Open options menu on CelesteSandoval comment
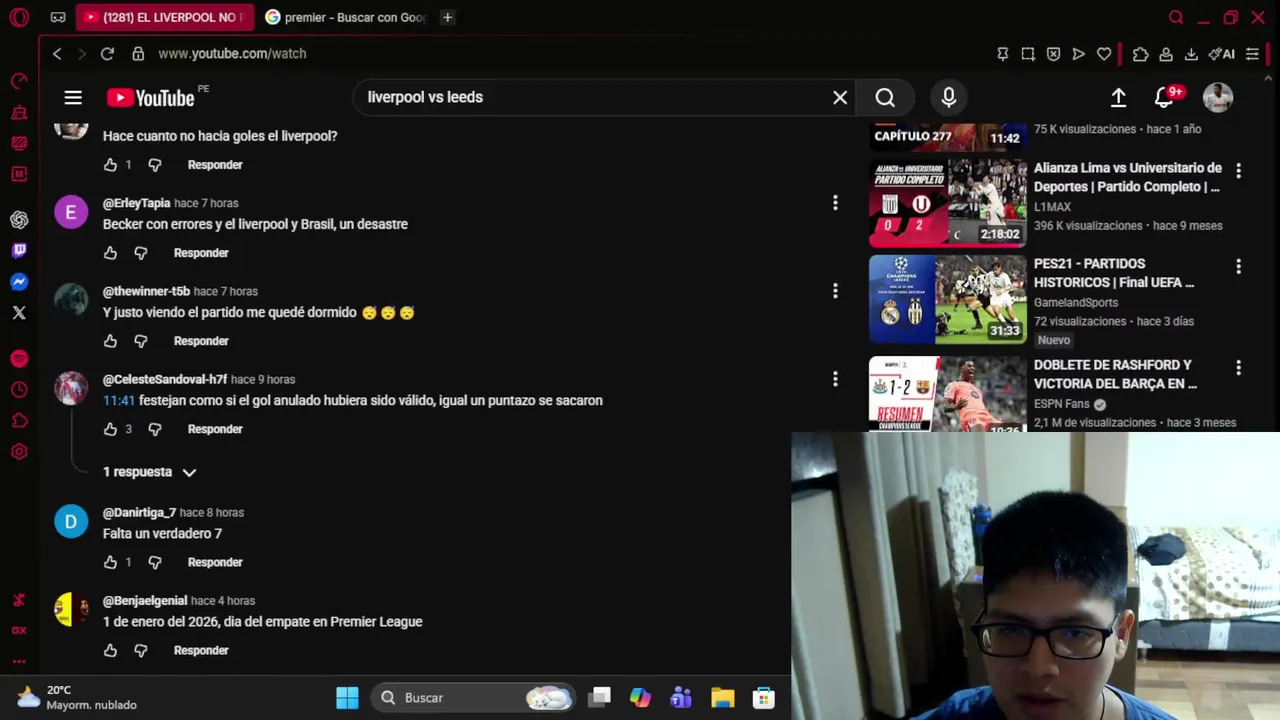This screenshot has height=720, width=1280. [835, 379]
